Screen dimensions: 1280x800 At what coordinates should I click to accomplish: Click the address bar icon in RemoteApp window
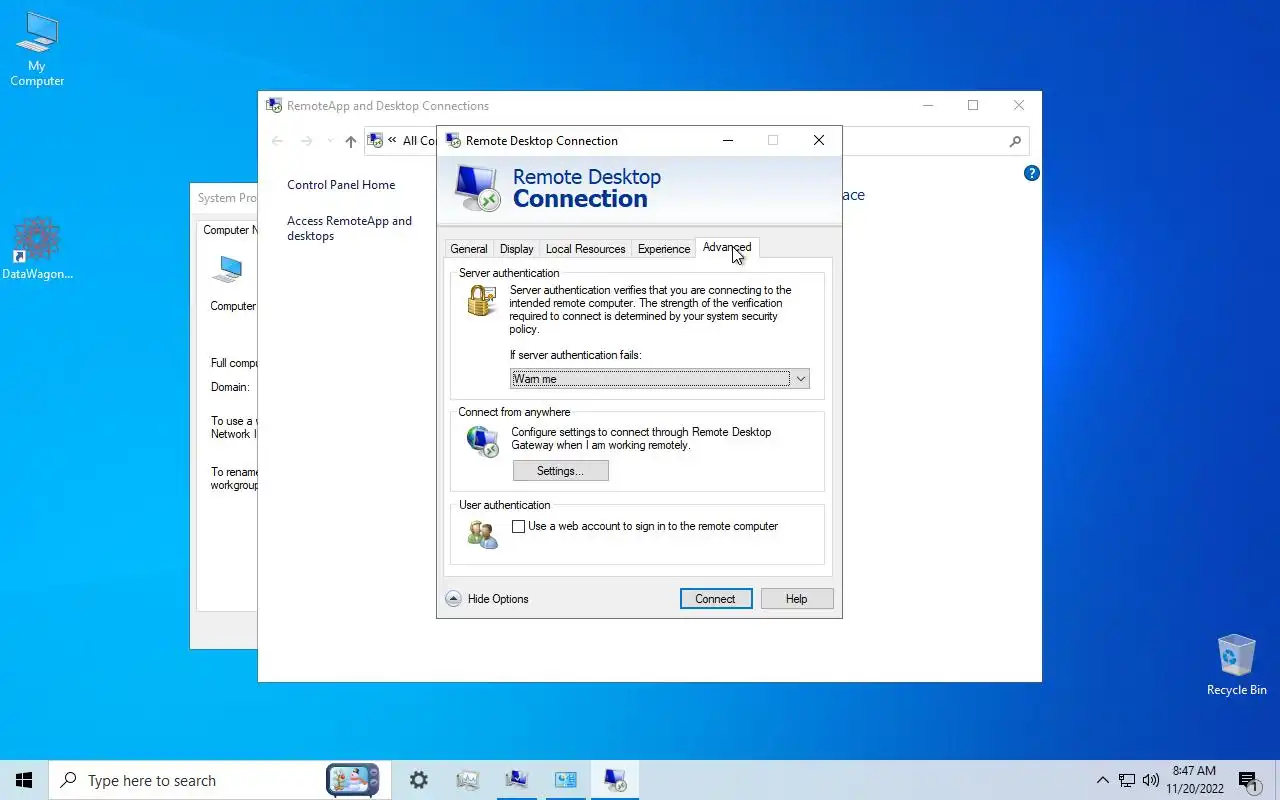[x=375, y=141]
